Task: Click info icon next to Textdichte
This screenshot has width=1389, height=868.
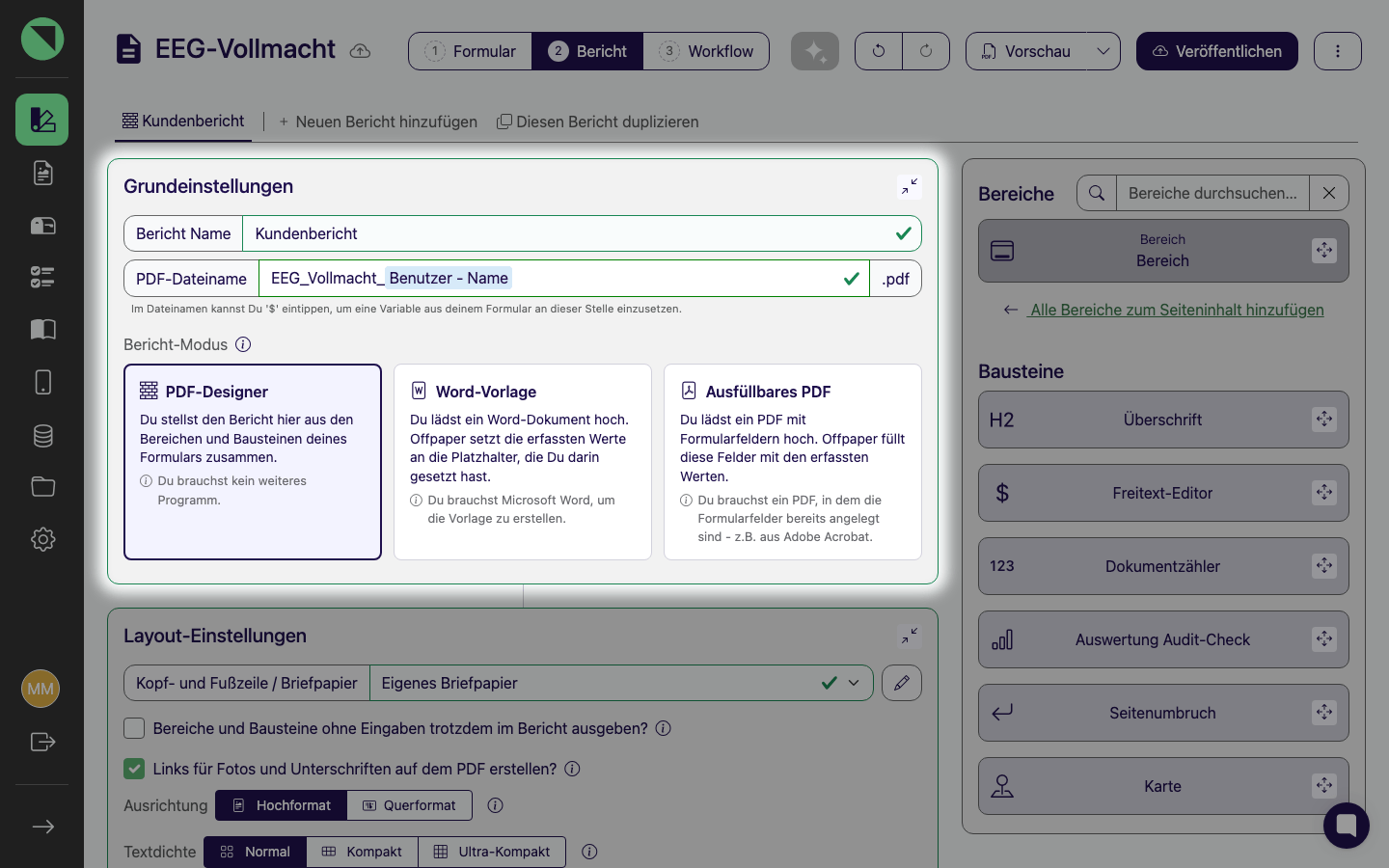Action: 590,852
